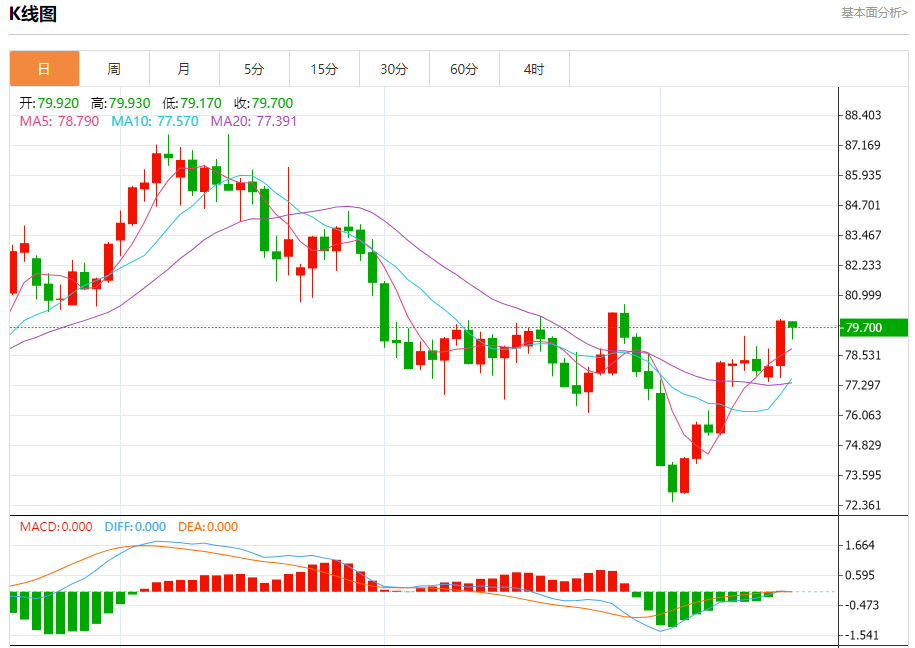Screen dimensions: 915x648
Task: Click the 80.999 price axis label
Action: [x=863, y=295]
